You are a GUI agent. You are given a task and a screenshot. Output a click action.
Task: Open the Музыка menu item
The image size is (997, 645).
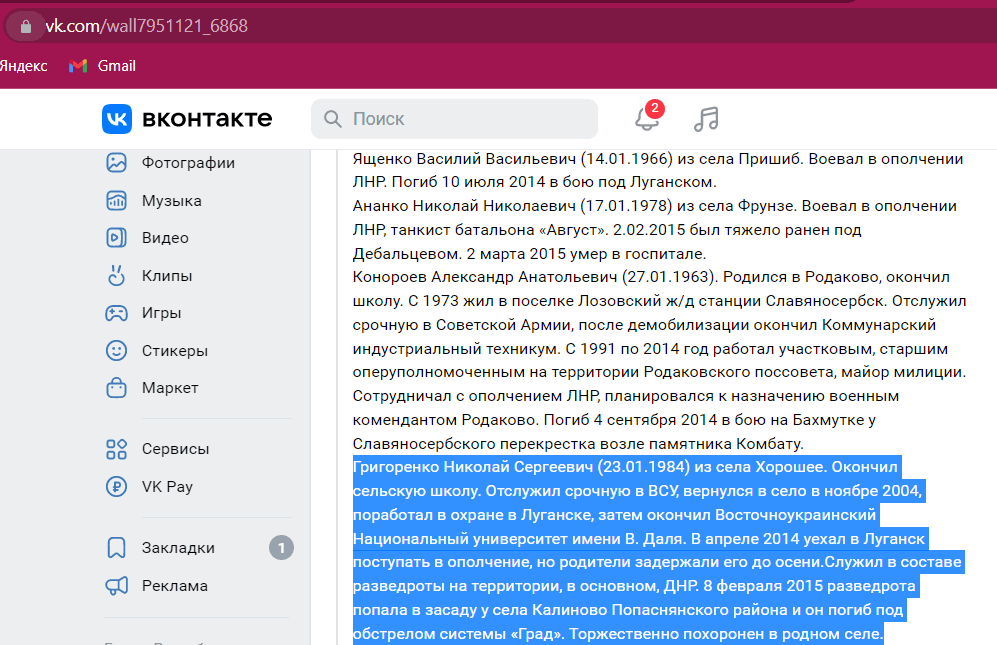coord(172,200)
